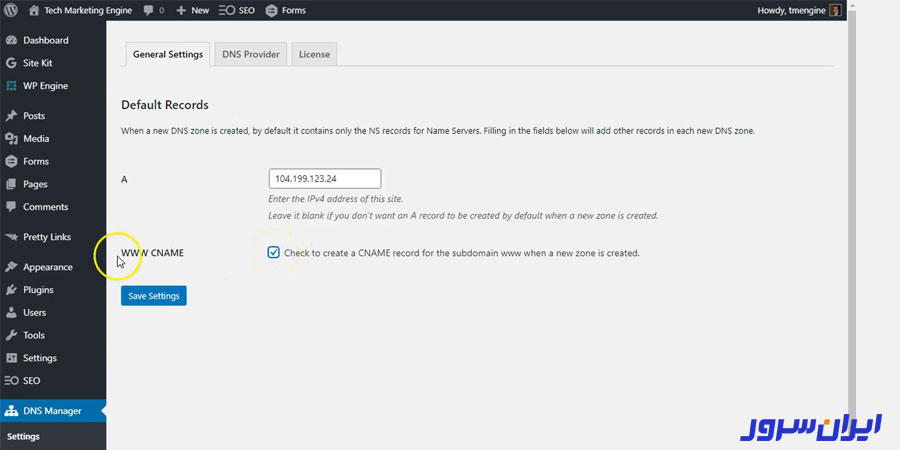The image size is (900, 450).
Task: Click the WWW CNAME label text
Action: click(152, 253)
